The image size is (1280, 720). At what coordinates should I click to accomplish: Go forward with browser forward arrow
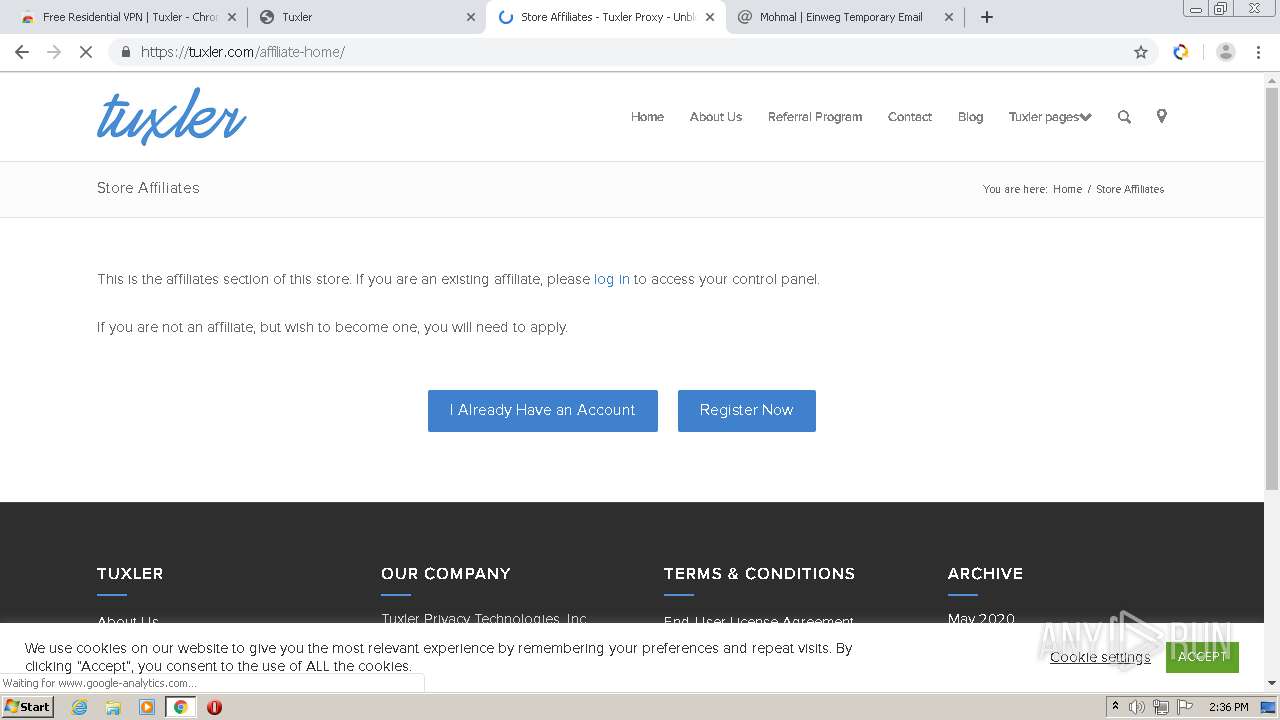(54, 52)
